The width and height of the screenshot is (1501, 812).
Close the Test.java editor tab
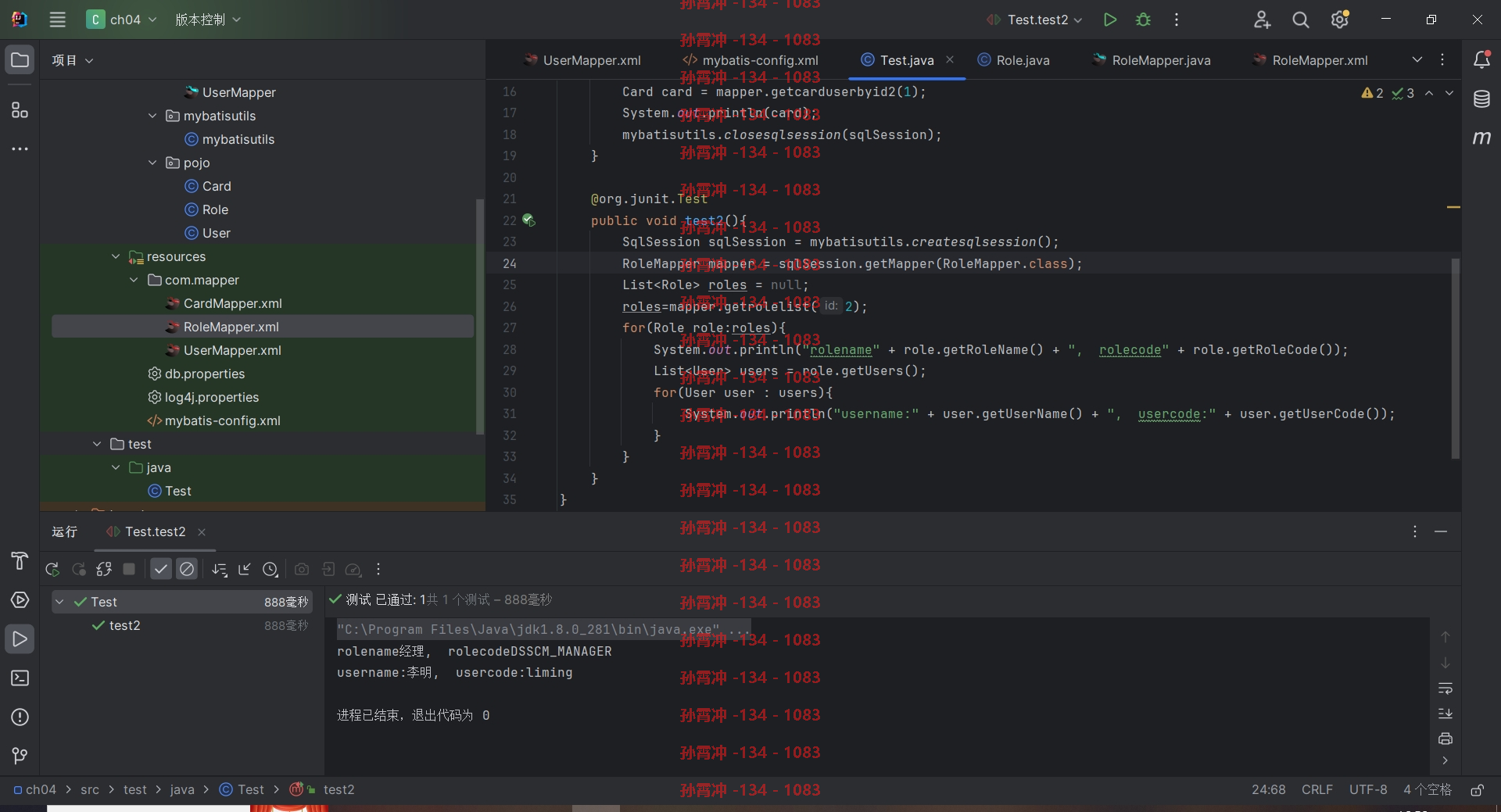950,59
